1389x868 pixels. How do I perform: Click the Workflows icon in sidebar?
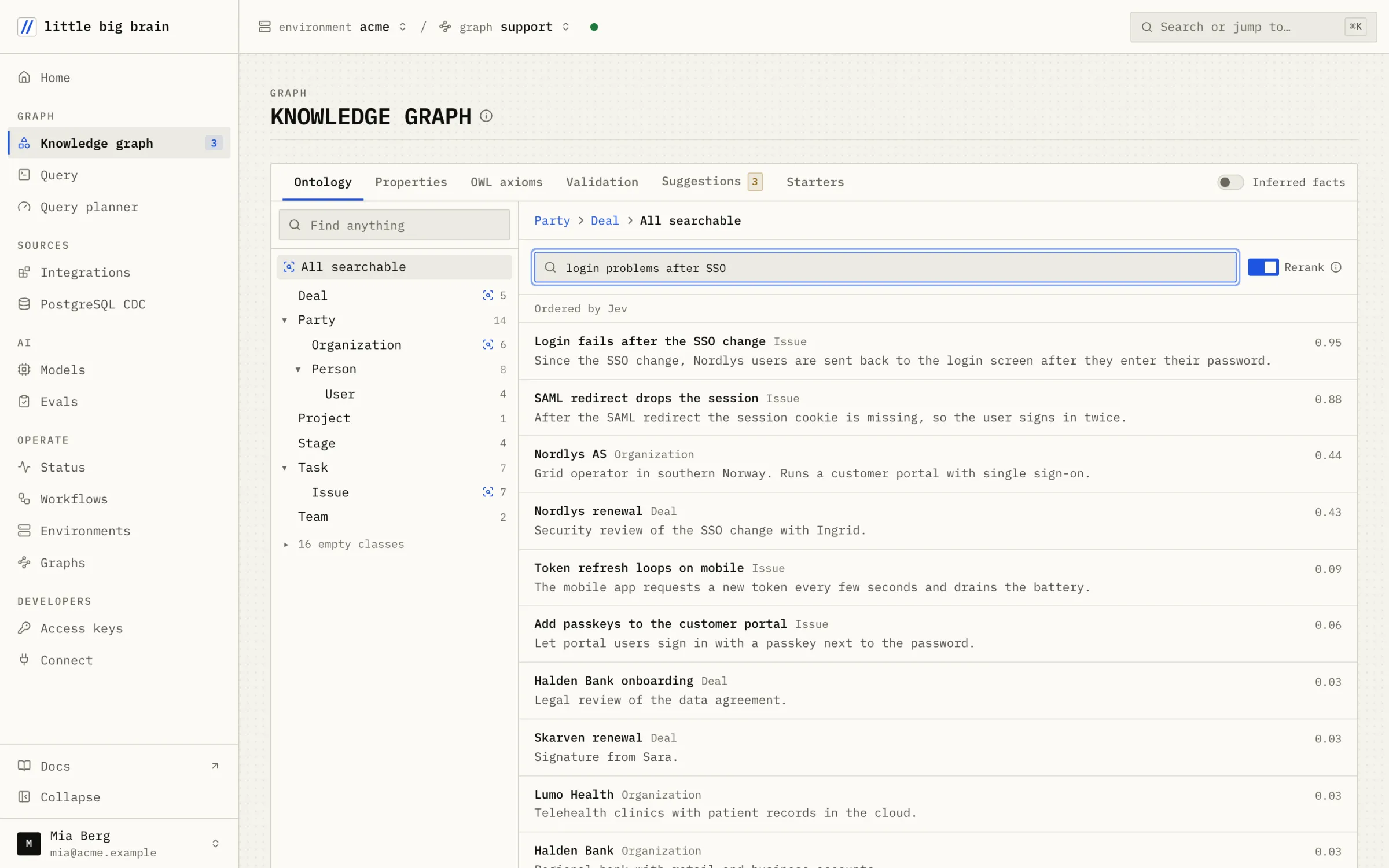pos(24,498)
